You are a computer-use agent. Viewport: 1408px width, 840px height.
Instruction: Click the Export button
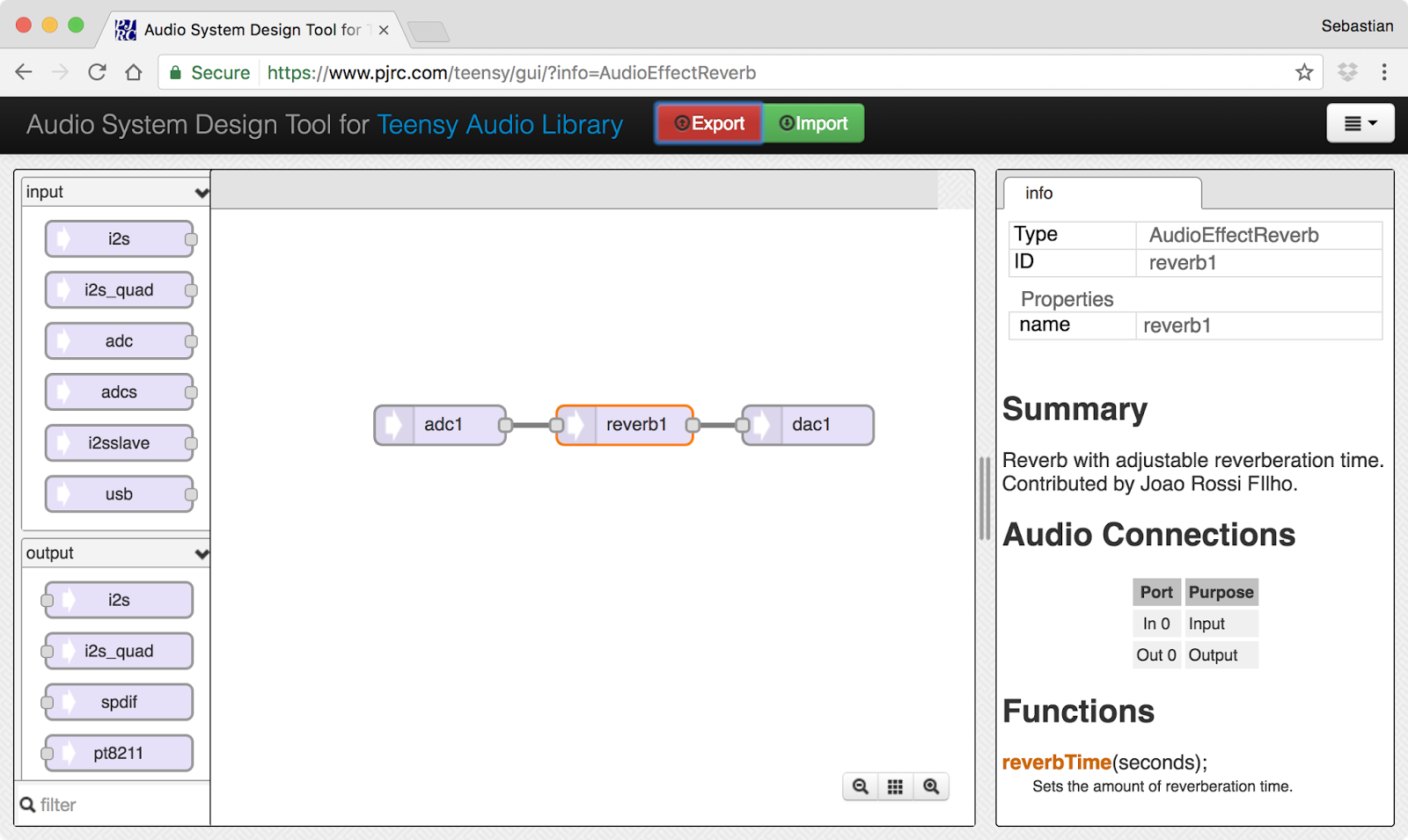click(x=708, y=123)
